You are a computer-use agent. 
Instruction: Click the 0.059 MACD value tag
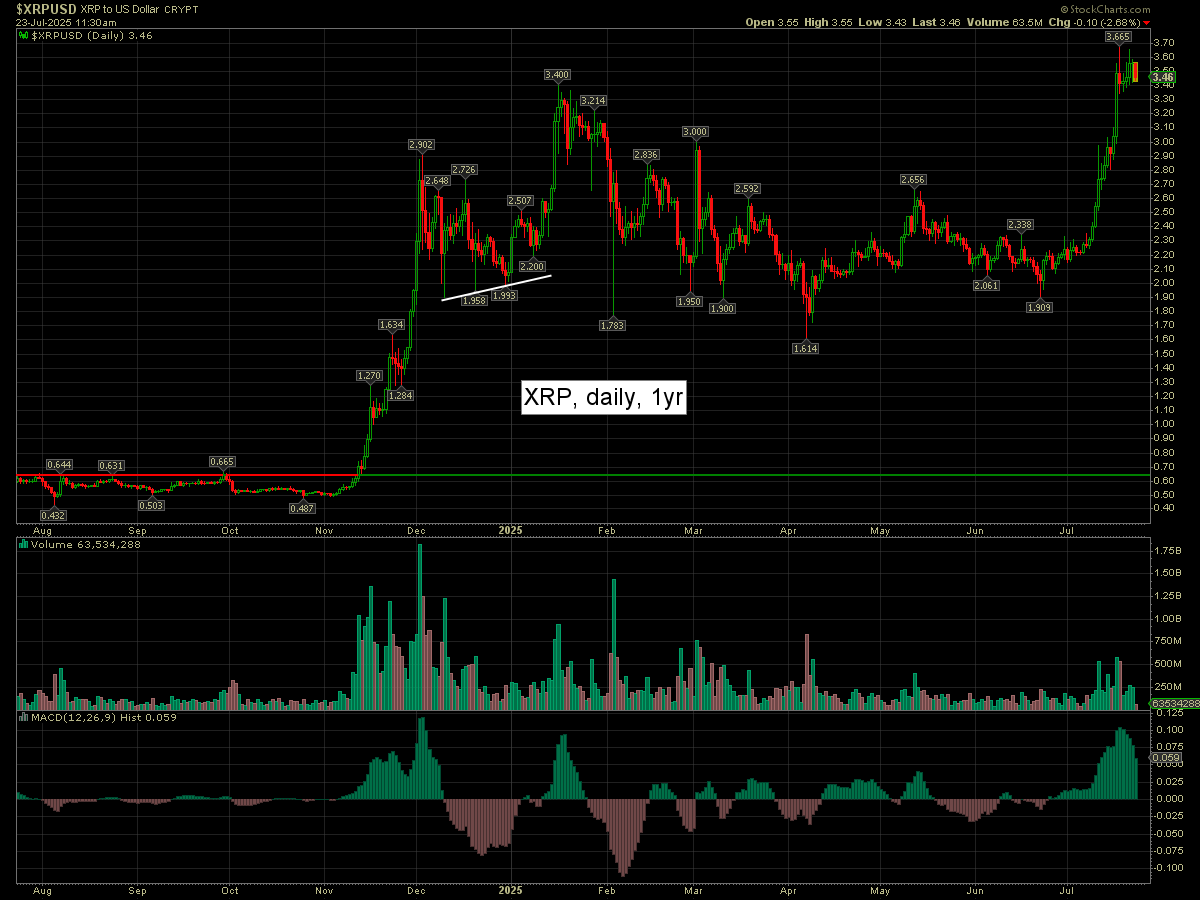click(1163, 758)
